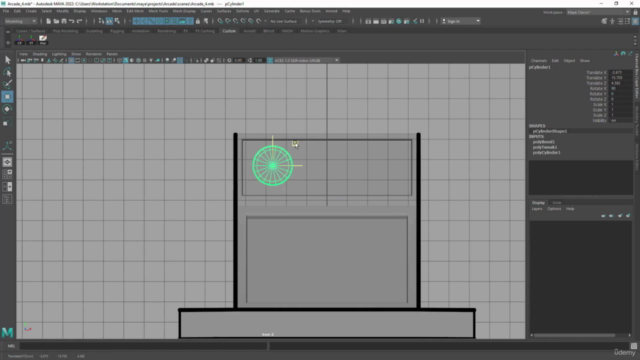Toggle the viewport grid display button

71,60
